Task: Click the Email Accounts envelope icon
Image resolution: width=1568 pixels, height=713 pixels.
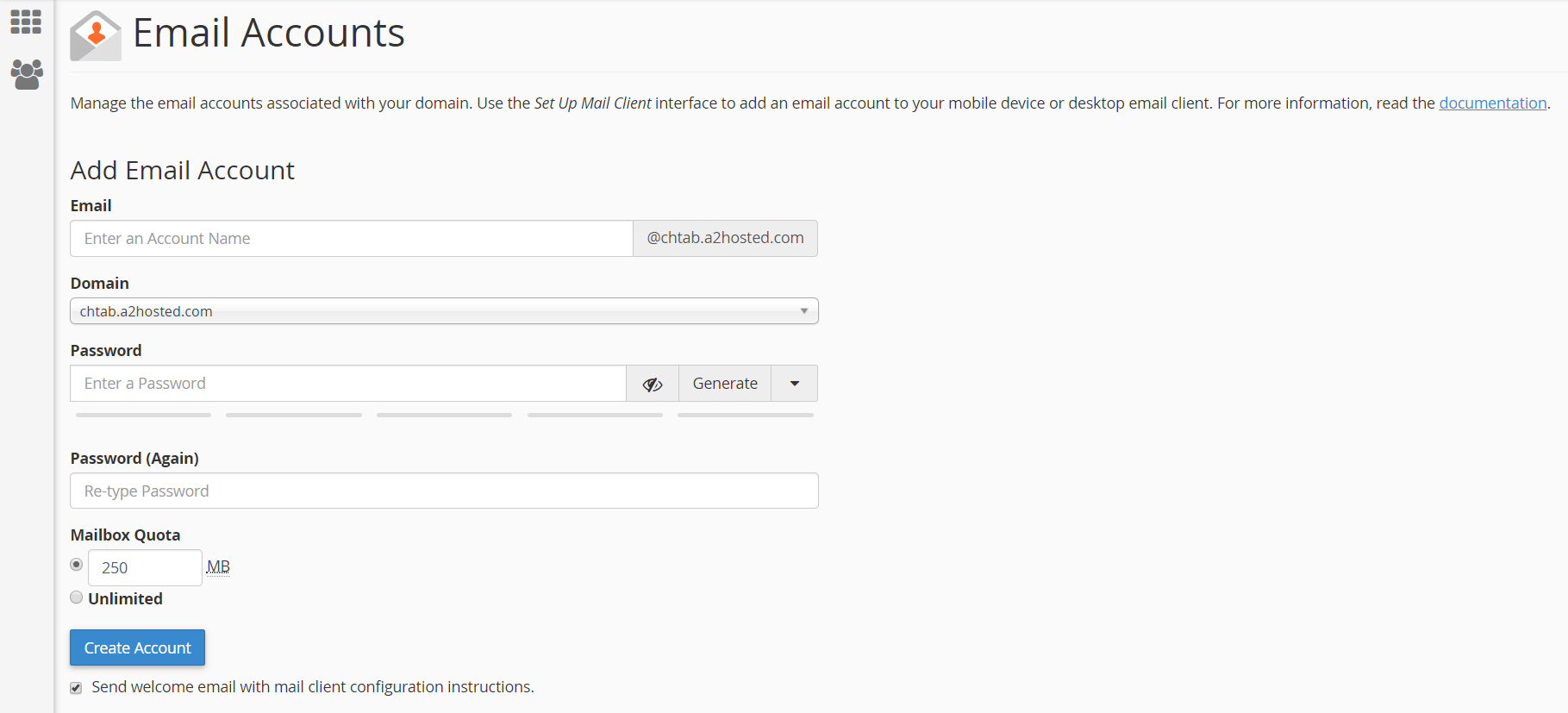Action: (96, 35)
